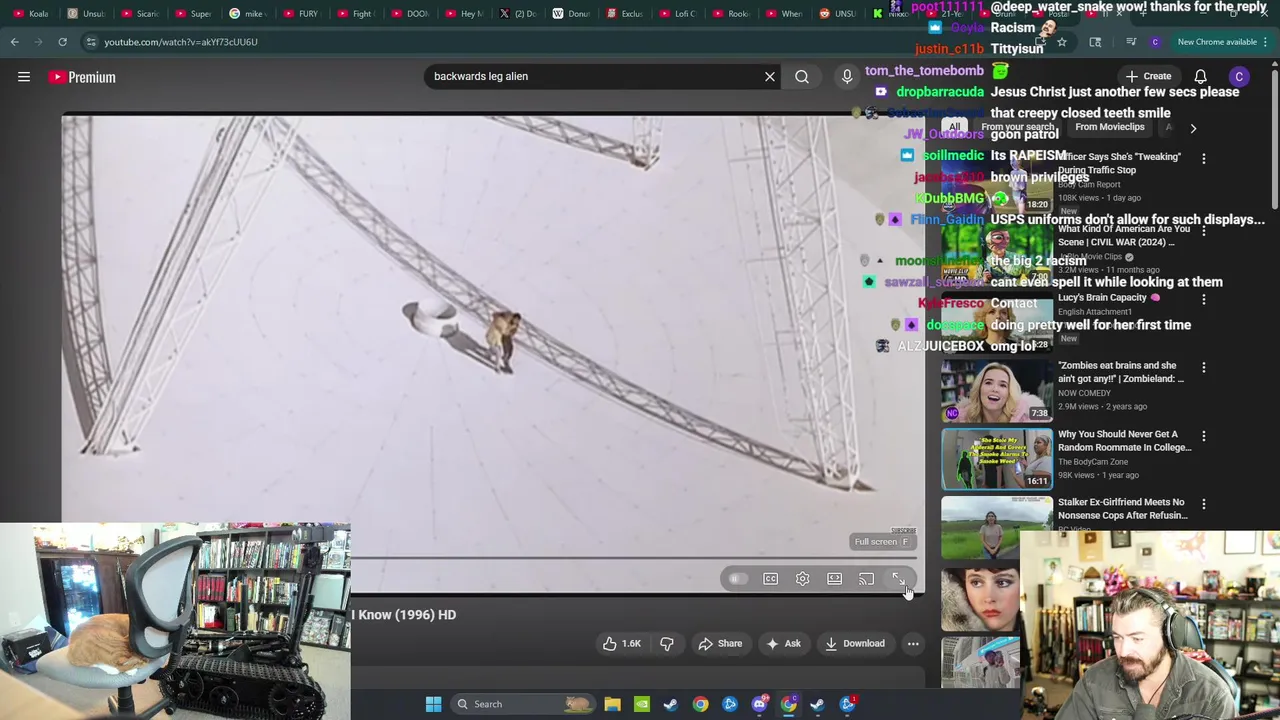Viewport: 1280px width, 720px height.
Task: Go to the YouTube Premium home logo
Action: pyautogui.click(x=82, y=77)
